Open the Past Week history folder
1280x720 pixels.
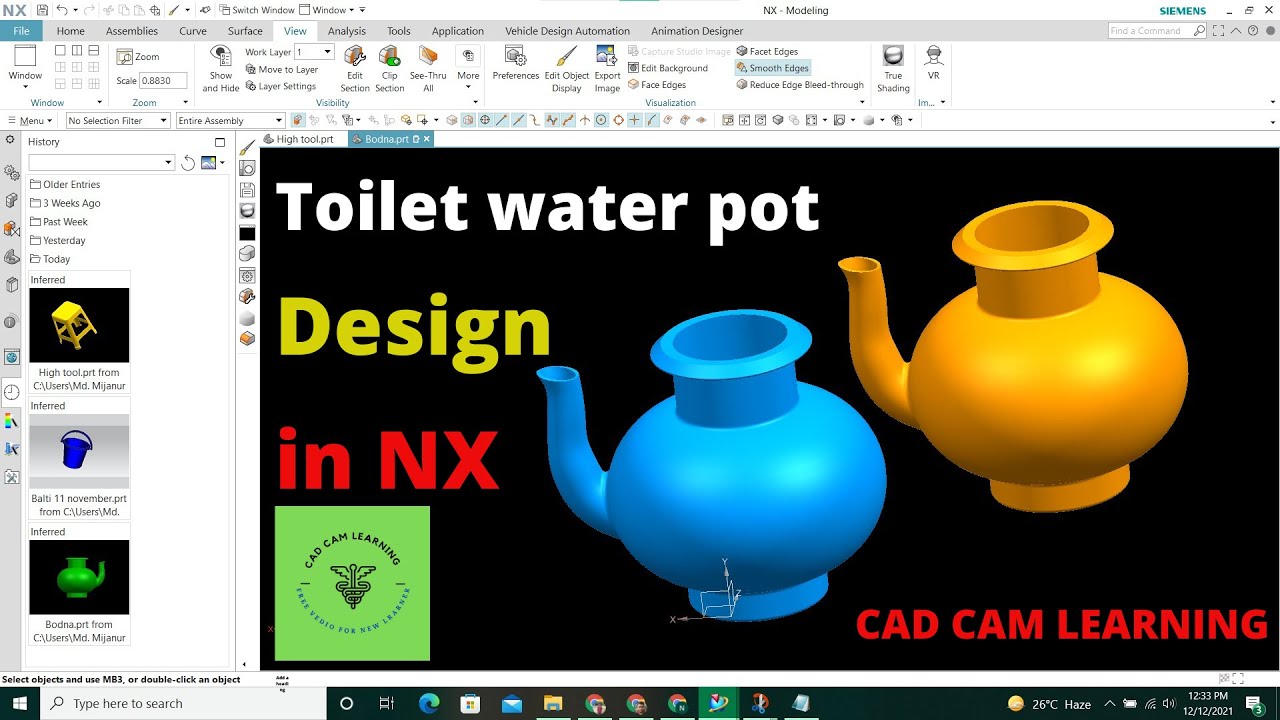(59, 222)
